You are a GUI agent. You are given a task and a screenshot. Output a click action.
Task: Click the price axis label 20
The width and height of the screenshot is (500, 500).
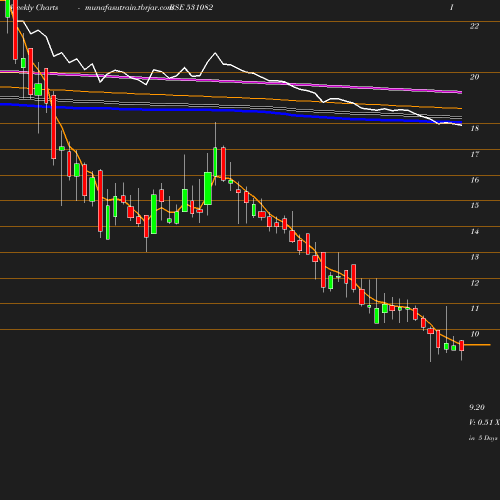click(x=474, y=77)
